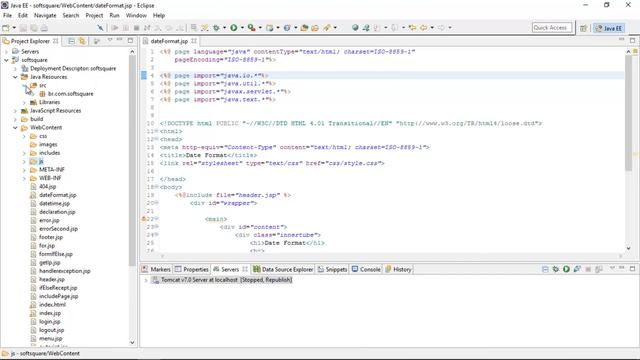The height and width of the screenshot is (360, 640).
Task: Switch to the Console tab
Action: tap(366, 269)
